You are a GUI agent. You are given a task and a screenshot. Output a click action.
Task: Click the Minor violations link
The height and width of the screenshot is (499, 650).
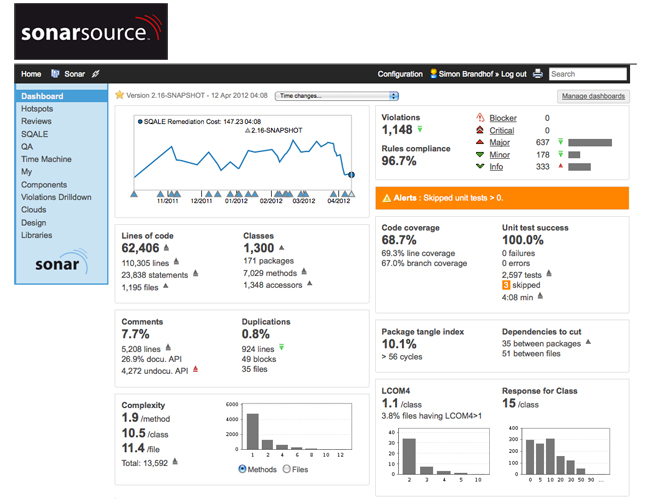pyautogui.click(x=500, y=155)
